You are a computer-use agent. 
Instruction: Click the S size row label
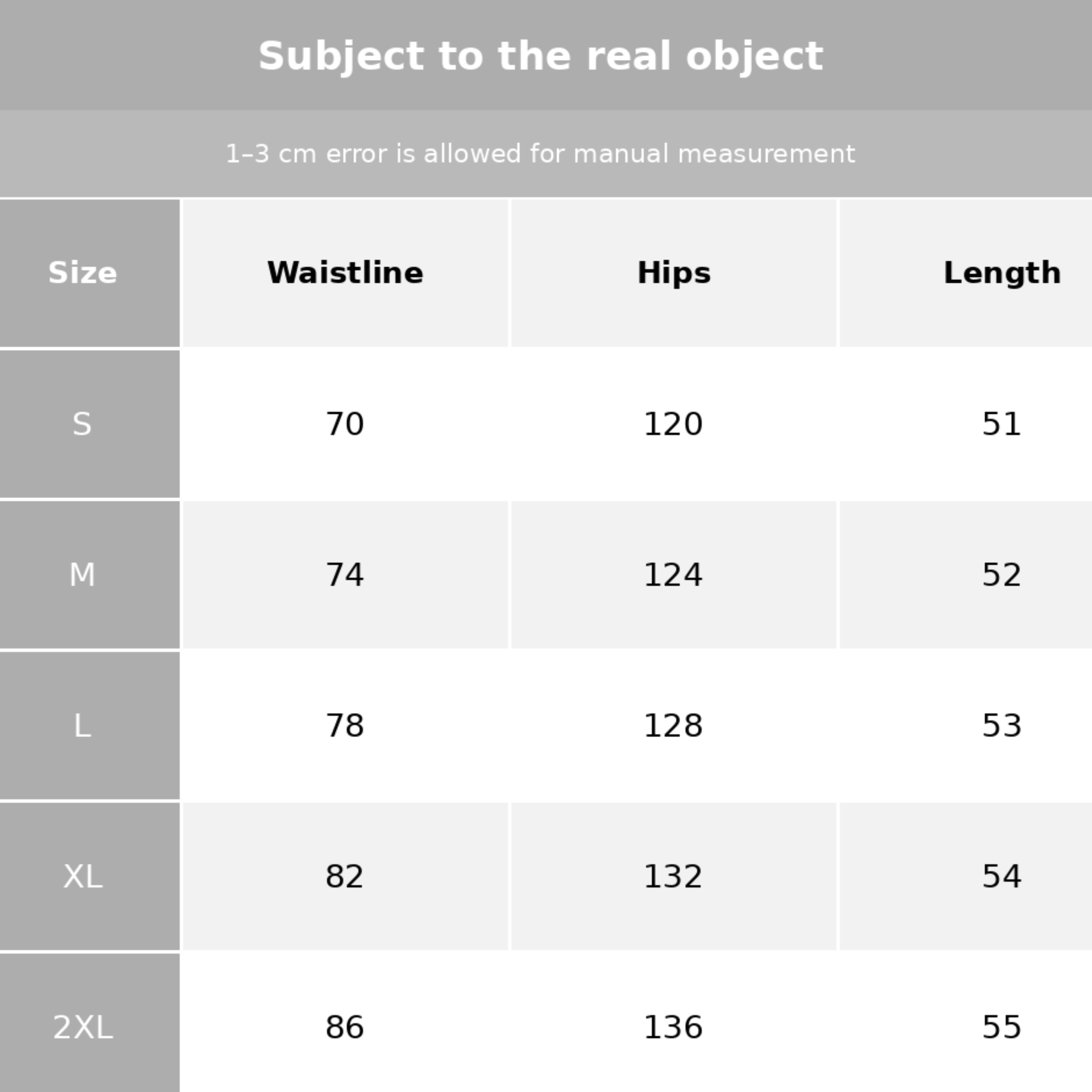point(82,424)
